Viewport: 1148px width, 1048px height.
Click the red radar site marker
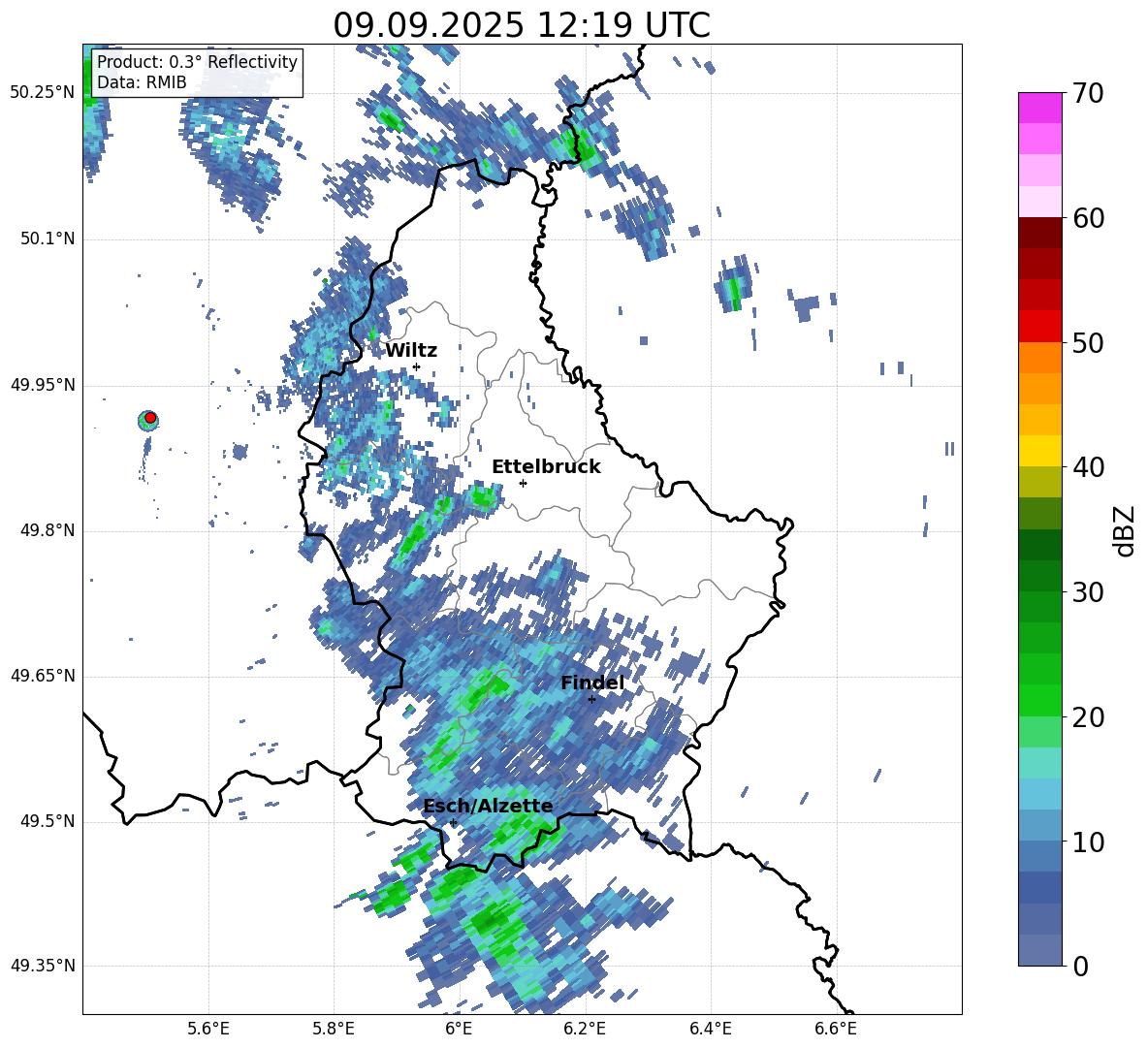(x=150, y=418)
